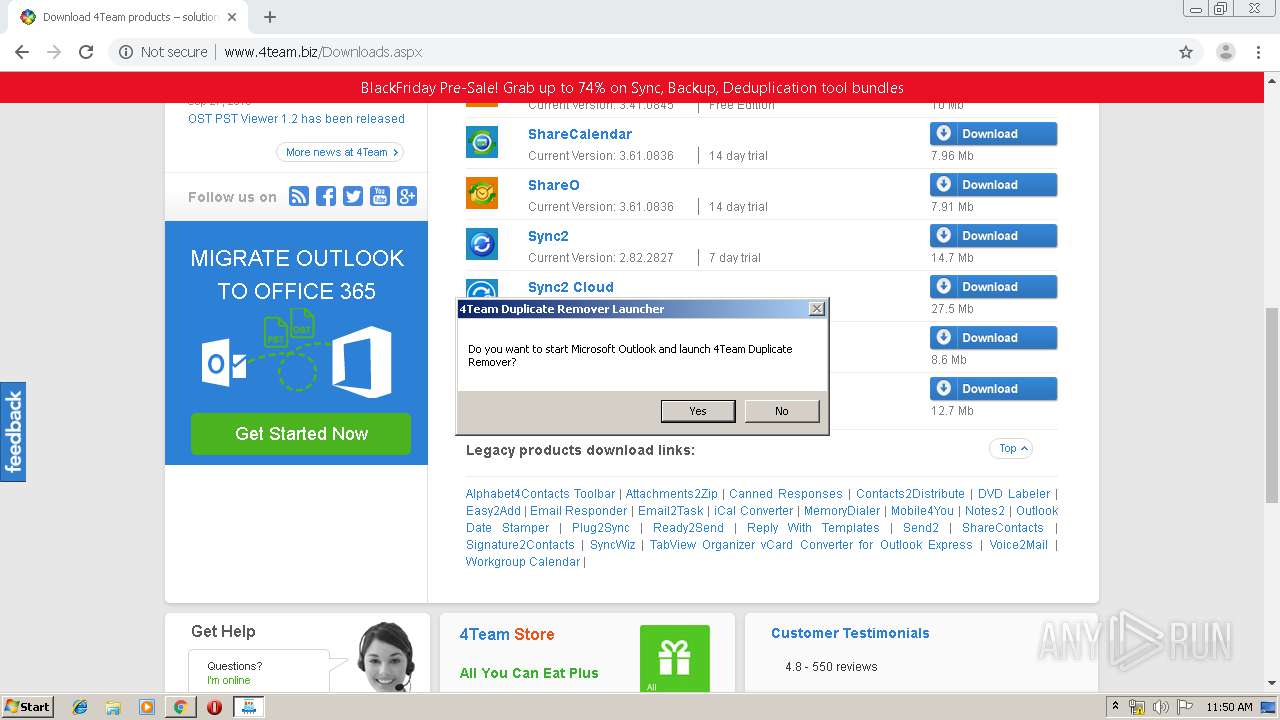
Task: Download ShareCalendar
Action: tap(993, 134)
